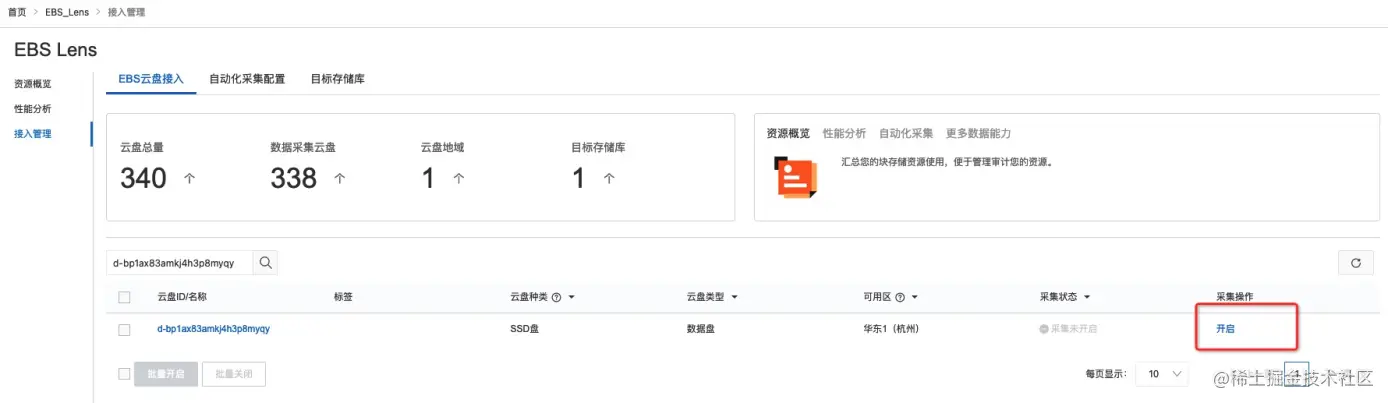Open 资源概览 in the left sidebar

pyautogui.click(x=33, y=84)
